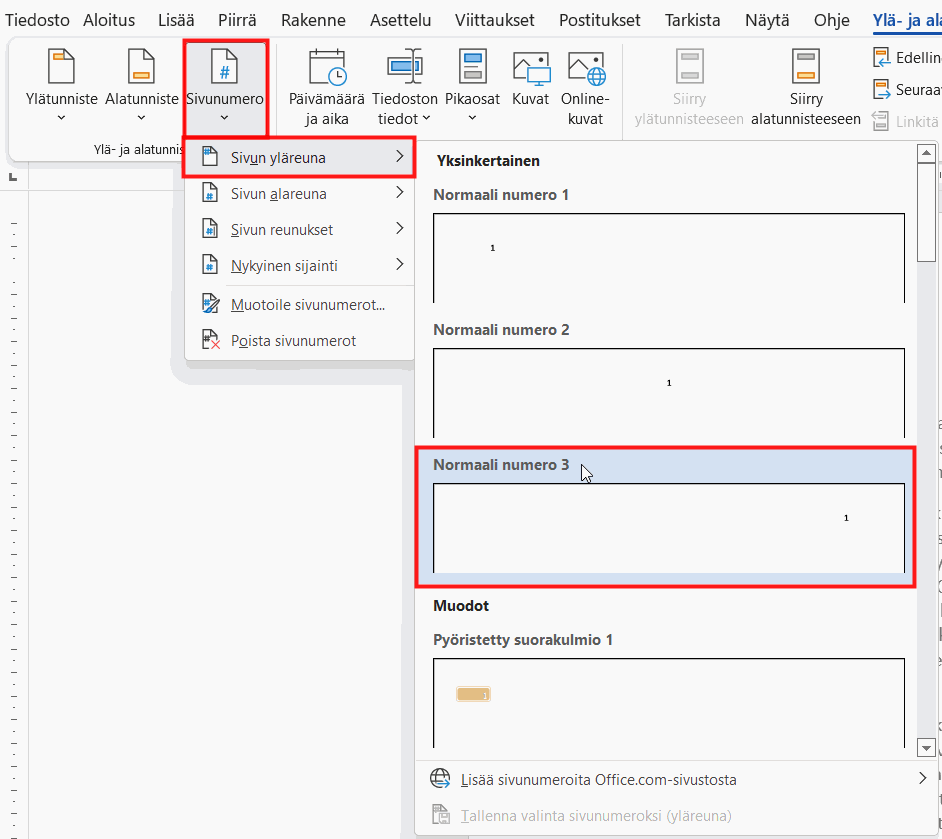Screen dimensions: 942x839
Task: Switch to the Postitukset tab
Action: (600, 20)
